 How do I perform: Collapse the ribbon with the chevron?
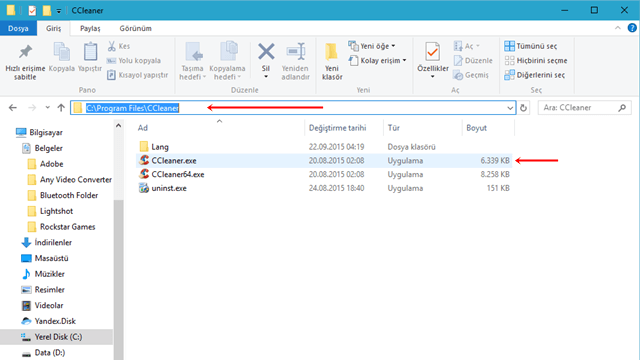coord(618,28)
